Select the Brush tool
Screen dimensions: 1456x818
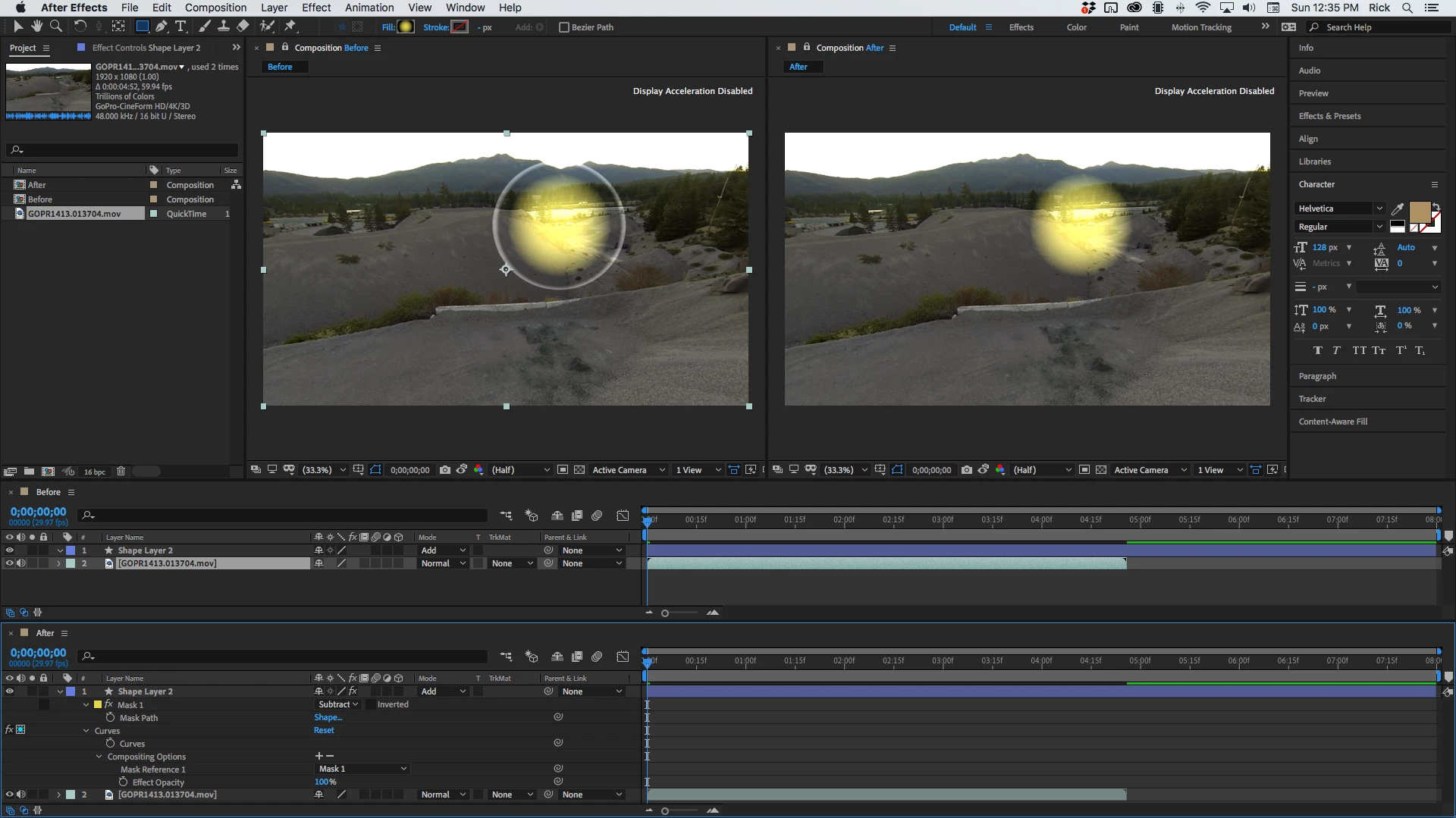(x=205, y=27)
